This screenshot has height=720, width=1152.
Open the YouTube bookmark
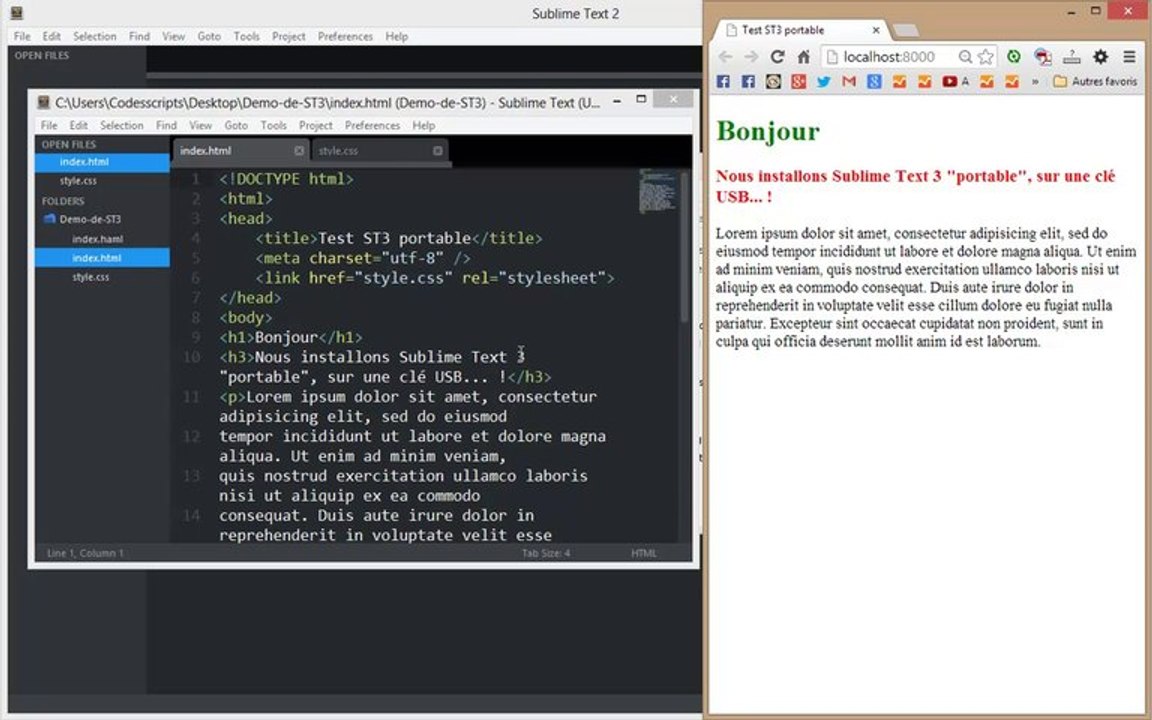(x=950, y=82)
